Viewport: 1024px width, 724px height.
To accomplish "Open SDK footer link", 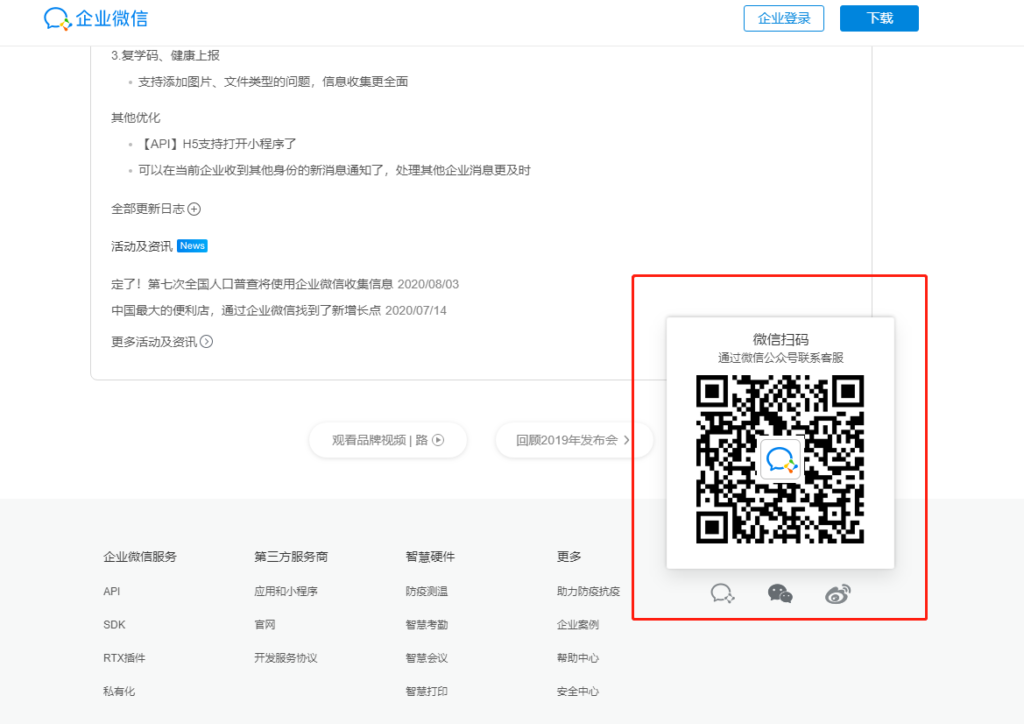I will pyautogui.click(x=114, y=625).
